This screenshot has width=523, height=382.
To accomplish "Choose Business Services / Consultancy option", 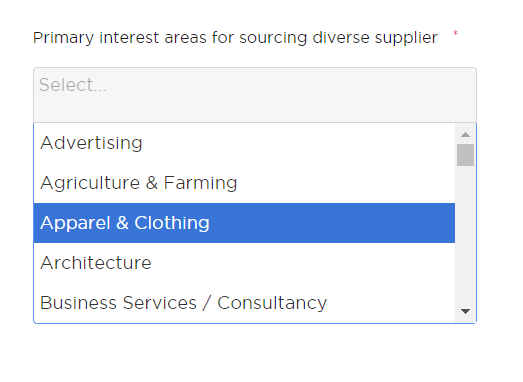I will click(244, 303).
